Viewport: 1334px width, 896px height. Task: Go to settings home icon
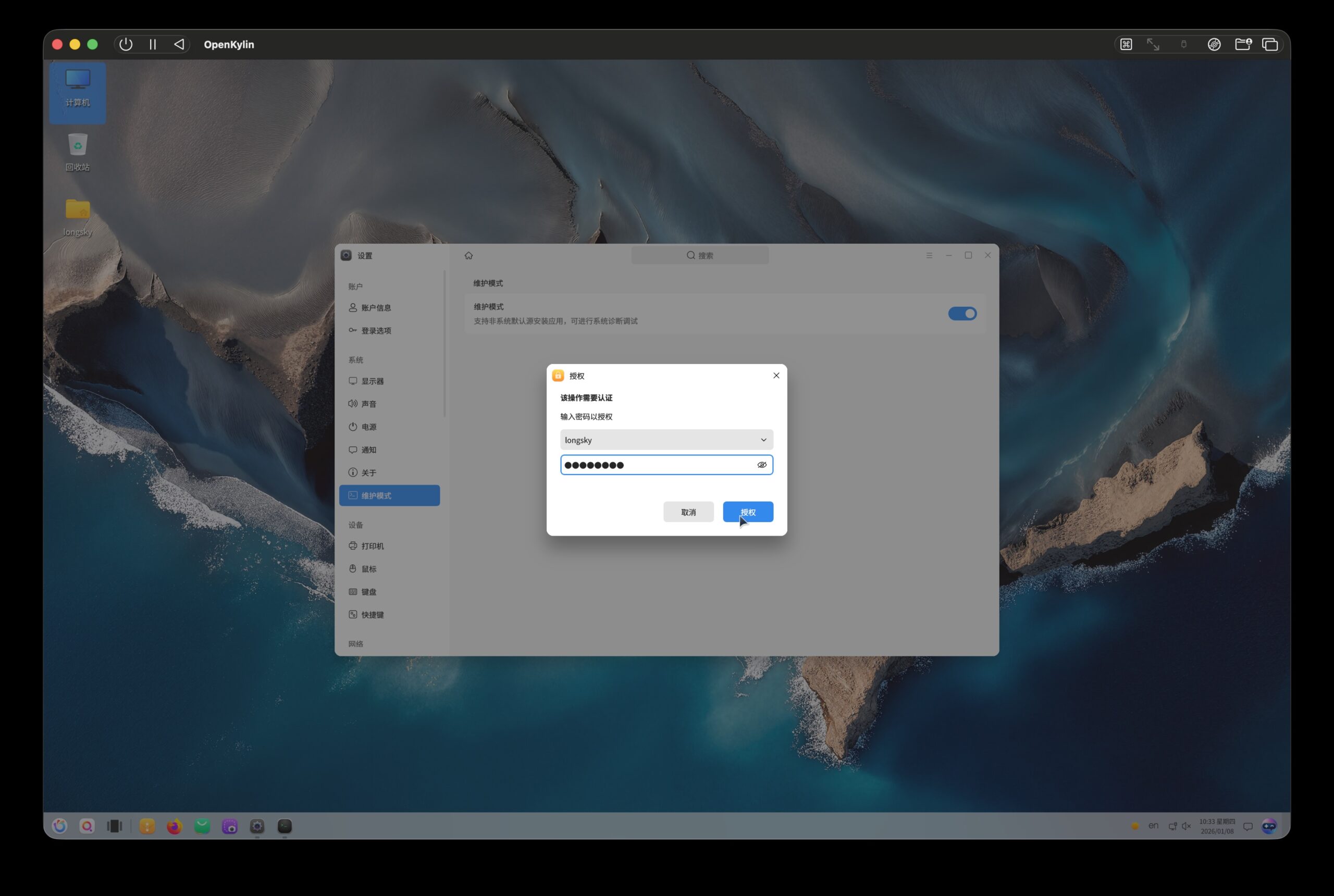pos(468,255)
